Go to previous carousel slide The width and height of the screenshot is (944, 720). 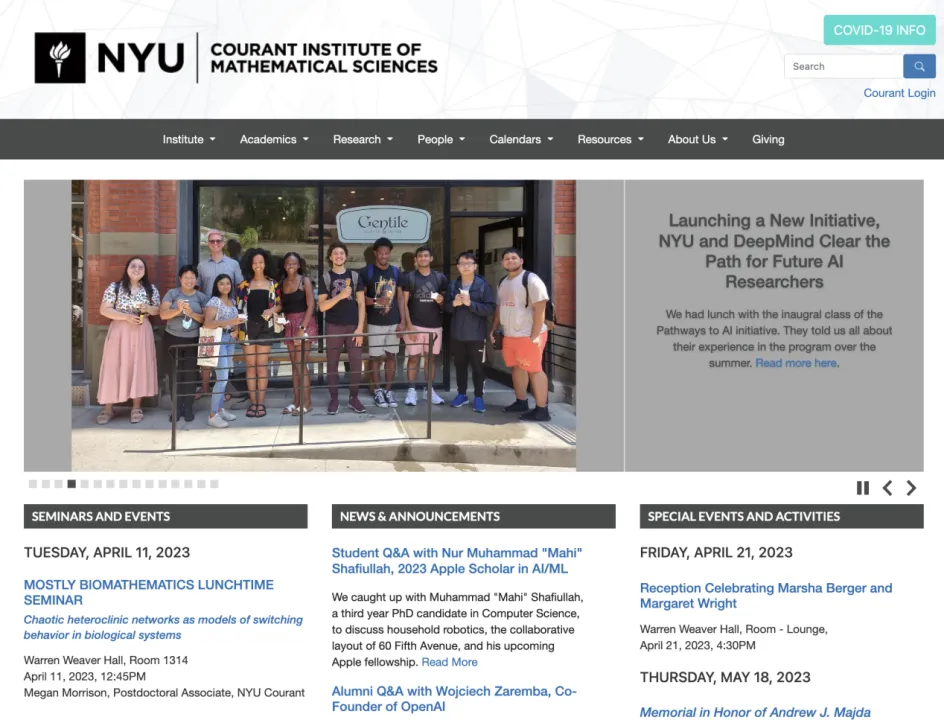click(887, 488)
